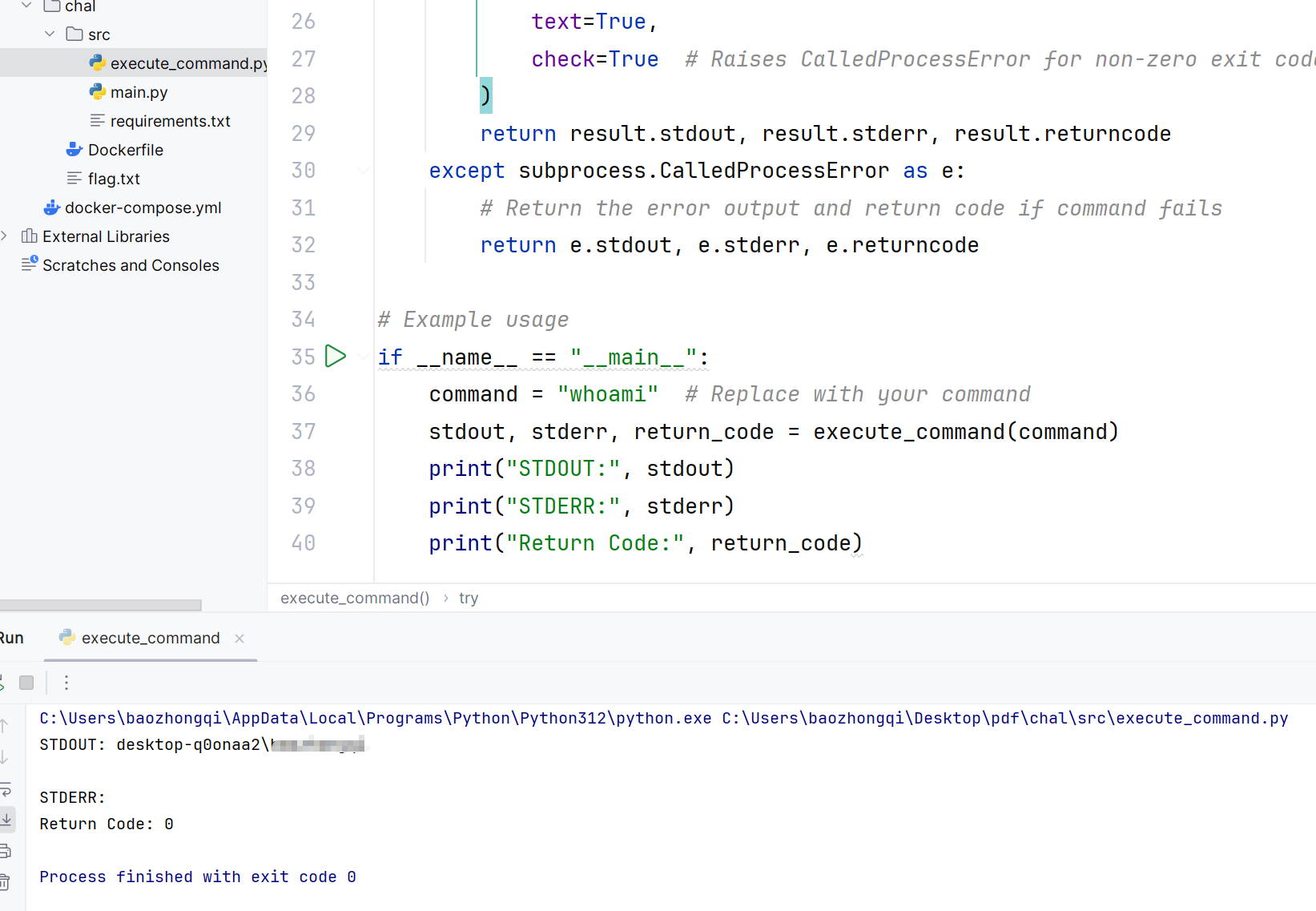Collapse the chal folder
Screen dimensions: 1316x911
click(x=26, y=6)
